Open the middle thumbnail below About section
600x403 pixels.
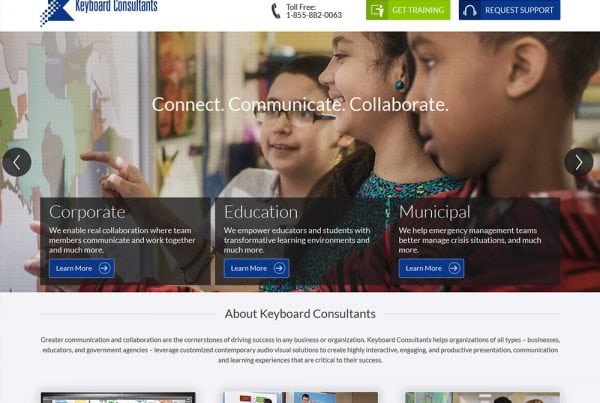pos(300,397)
